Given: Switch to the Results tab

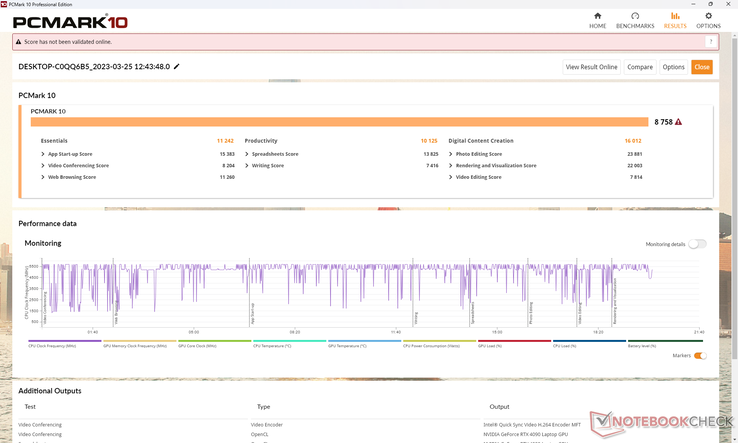Looking at the screenshot, I should [x=675, y=19].
